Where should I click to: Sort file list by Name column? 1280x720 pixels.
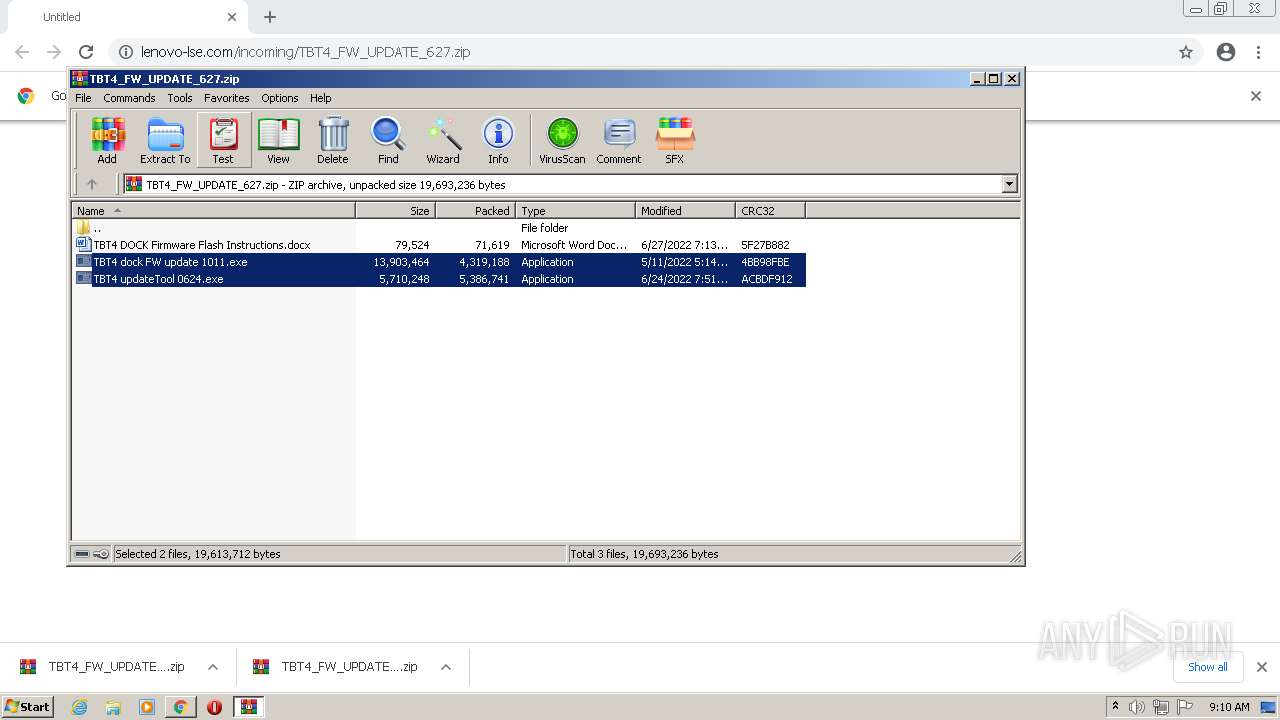point(213,211)
